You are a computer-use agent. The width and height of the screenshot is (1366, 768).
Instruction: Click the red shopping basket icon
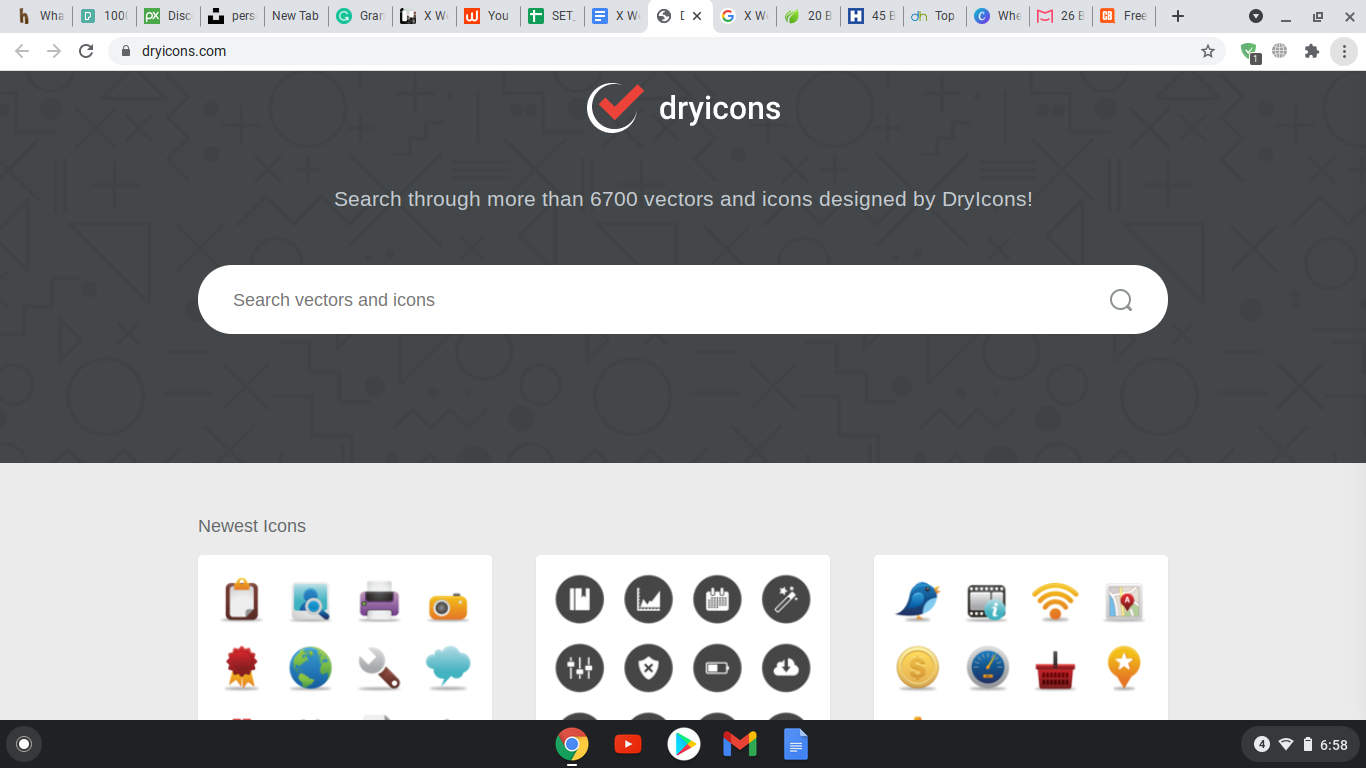pyautogui.click(x=1055, y=671)
